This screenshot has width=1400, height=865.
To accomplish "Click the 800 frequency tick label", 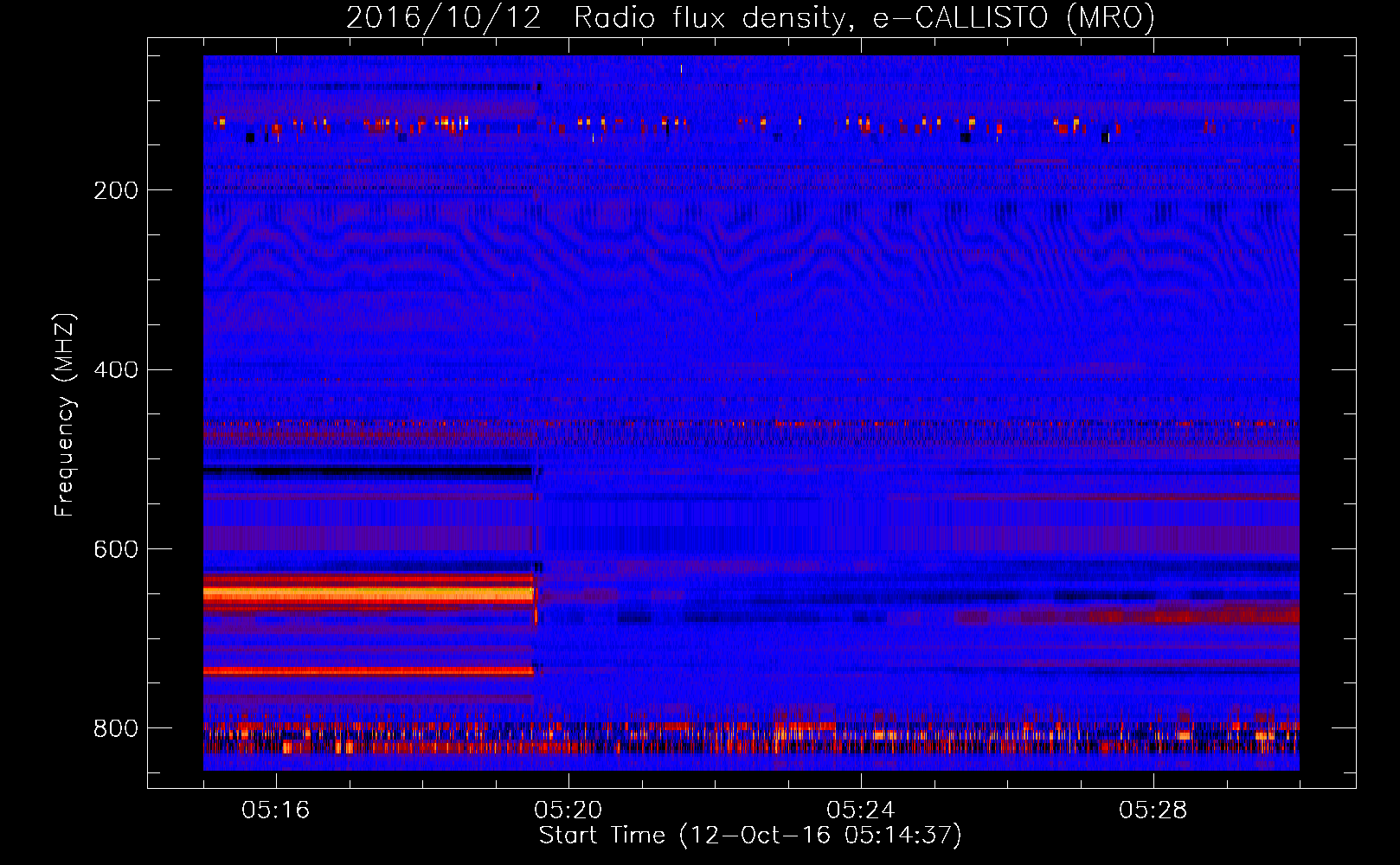I will click(116, 729).
